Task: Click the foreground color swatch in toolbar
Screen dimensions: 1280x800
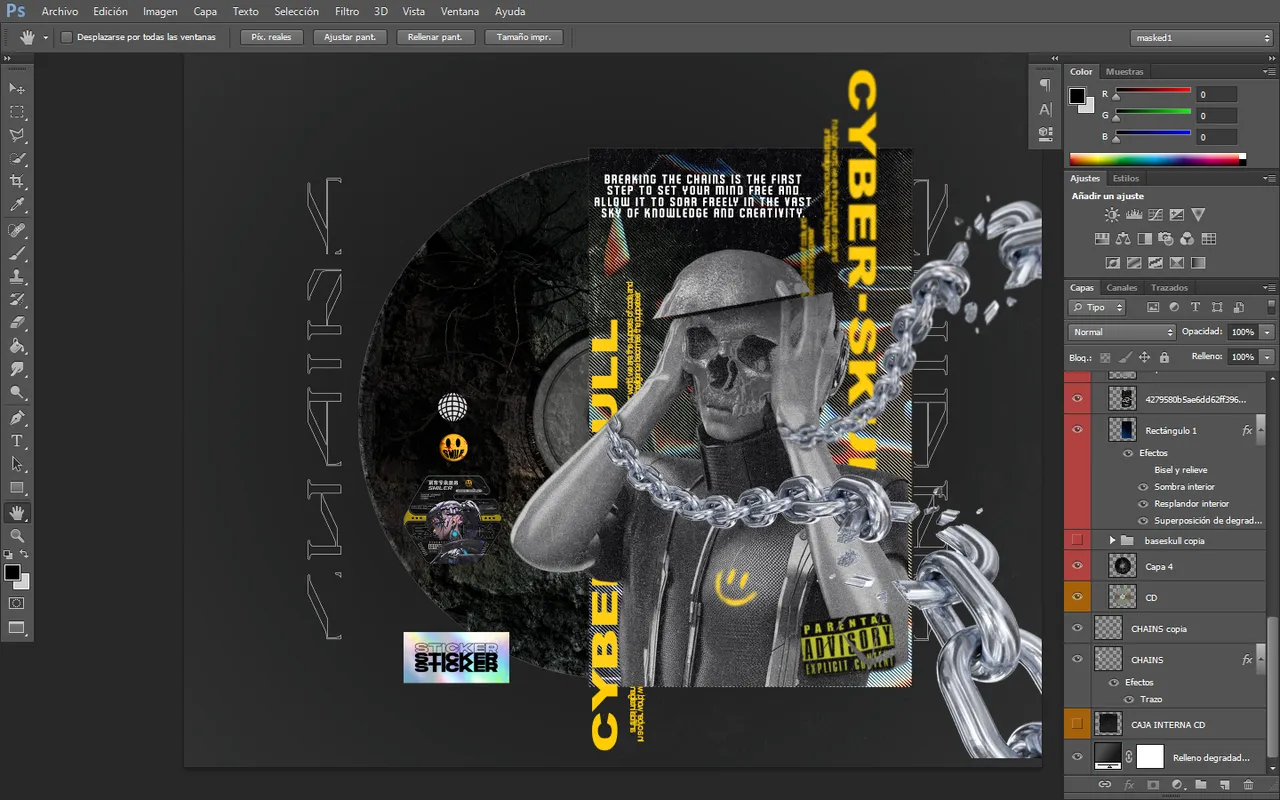Action: (x=12, y=573)
